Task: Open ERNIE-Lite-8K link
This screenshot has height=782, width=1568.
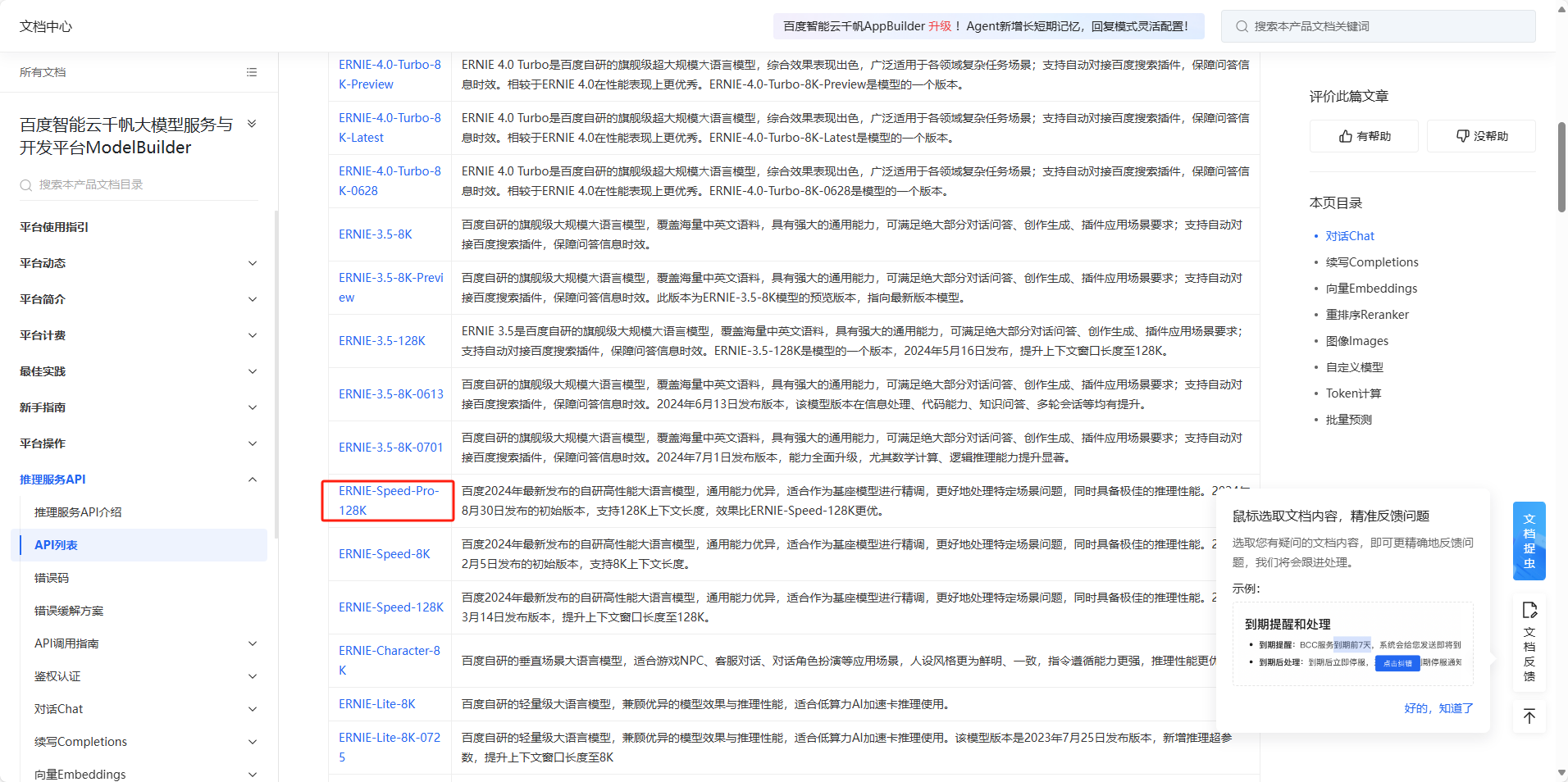Action: pyautogui.click(x=377, y=704)
